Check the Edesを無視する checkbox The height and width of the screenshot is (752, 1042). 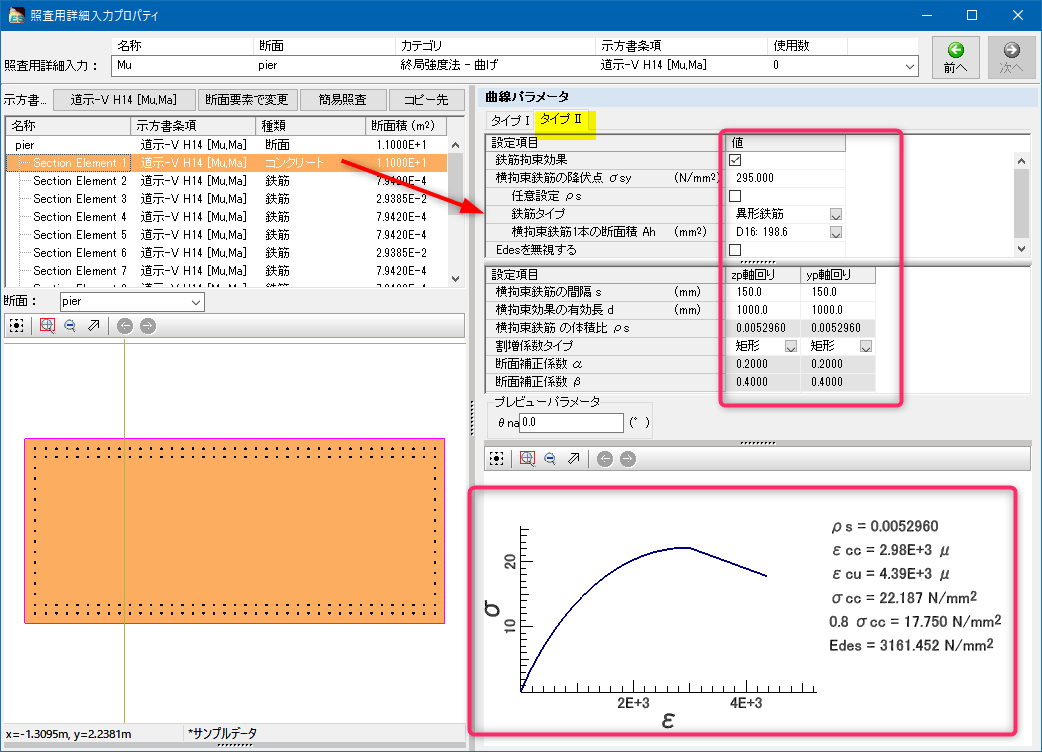[735, 249]
